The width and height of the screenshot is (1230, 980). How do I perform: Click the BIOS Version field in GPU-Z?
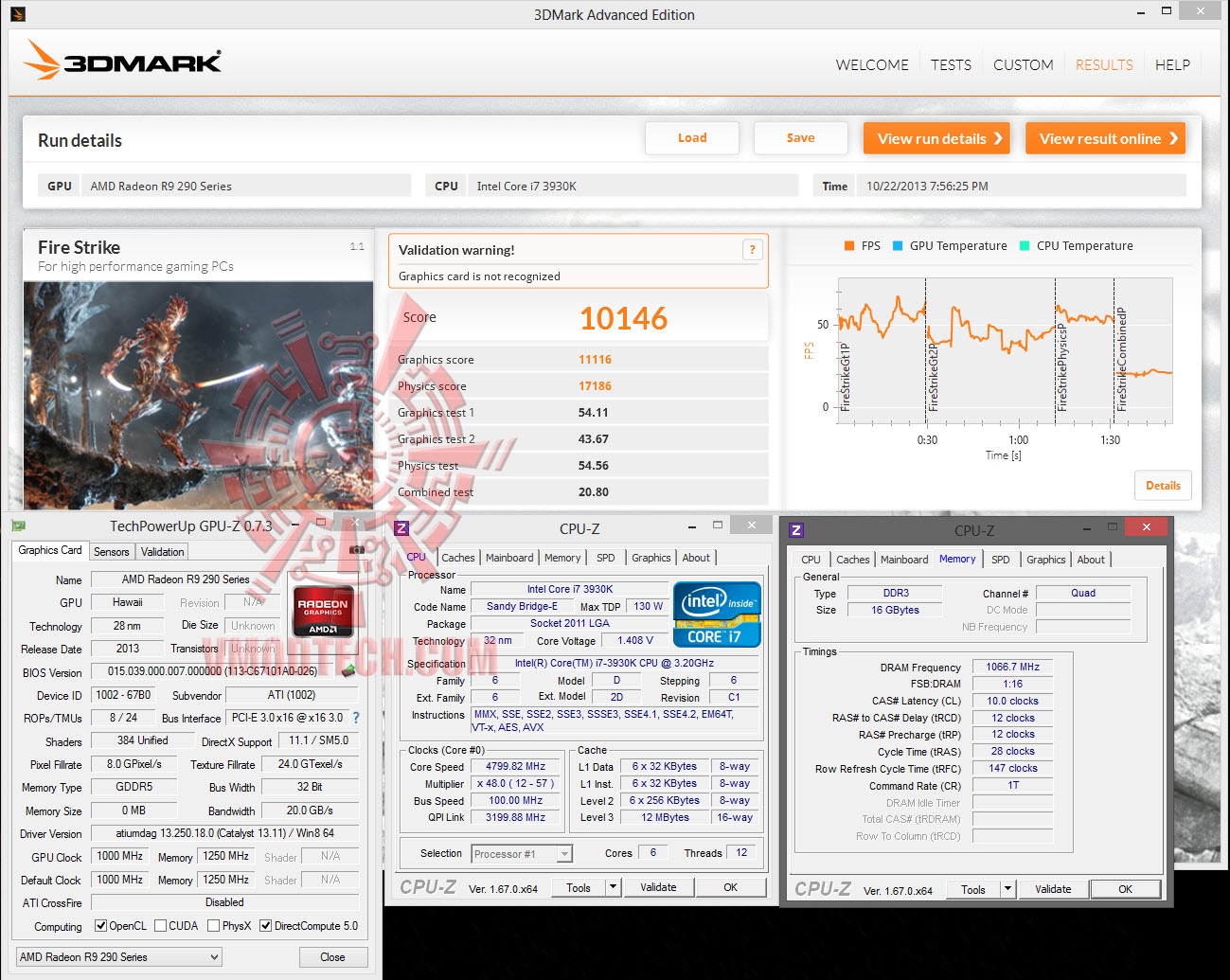pyautogui.click(x=215, y=671)
